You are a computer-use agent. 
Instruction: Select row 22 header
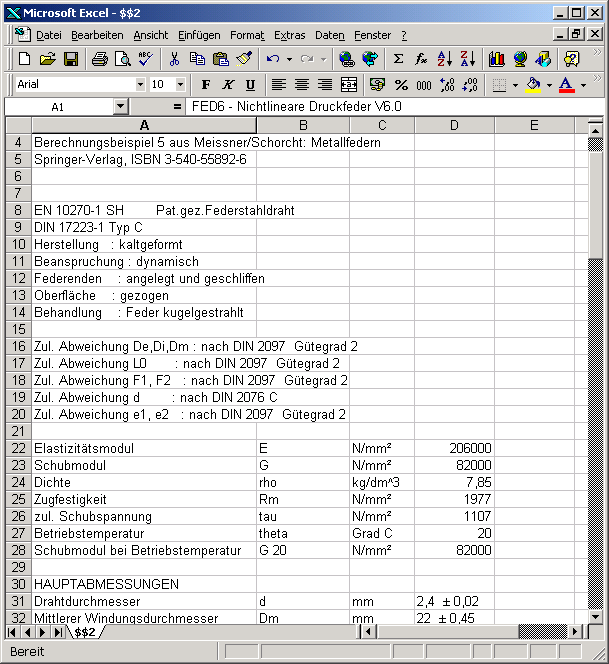click(x=19, y=448)
